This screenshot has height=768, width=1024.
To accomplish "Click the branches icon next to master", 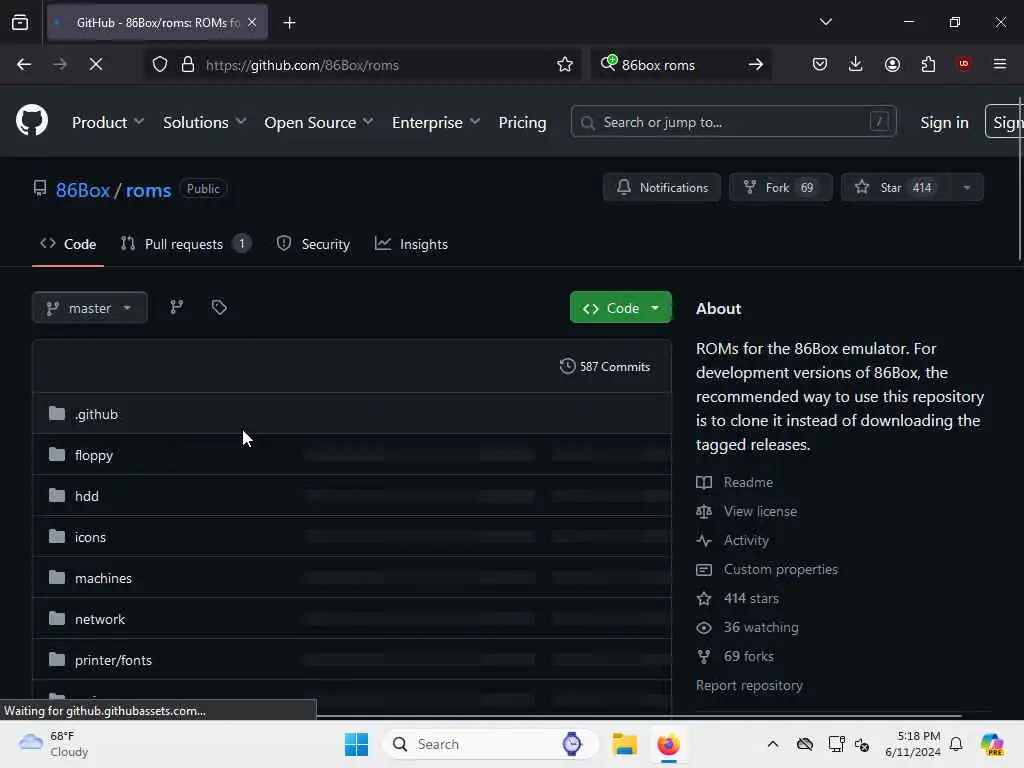I will tap(176, 307).
